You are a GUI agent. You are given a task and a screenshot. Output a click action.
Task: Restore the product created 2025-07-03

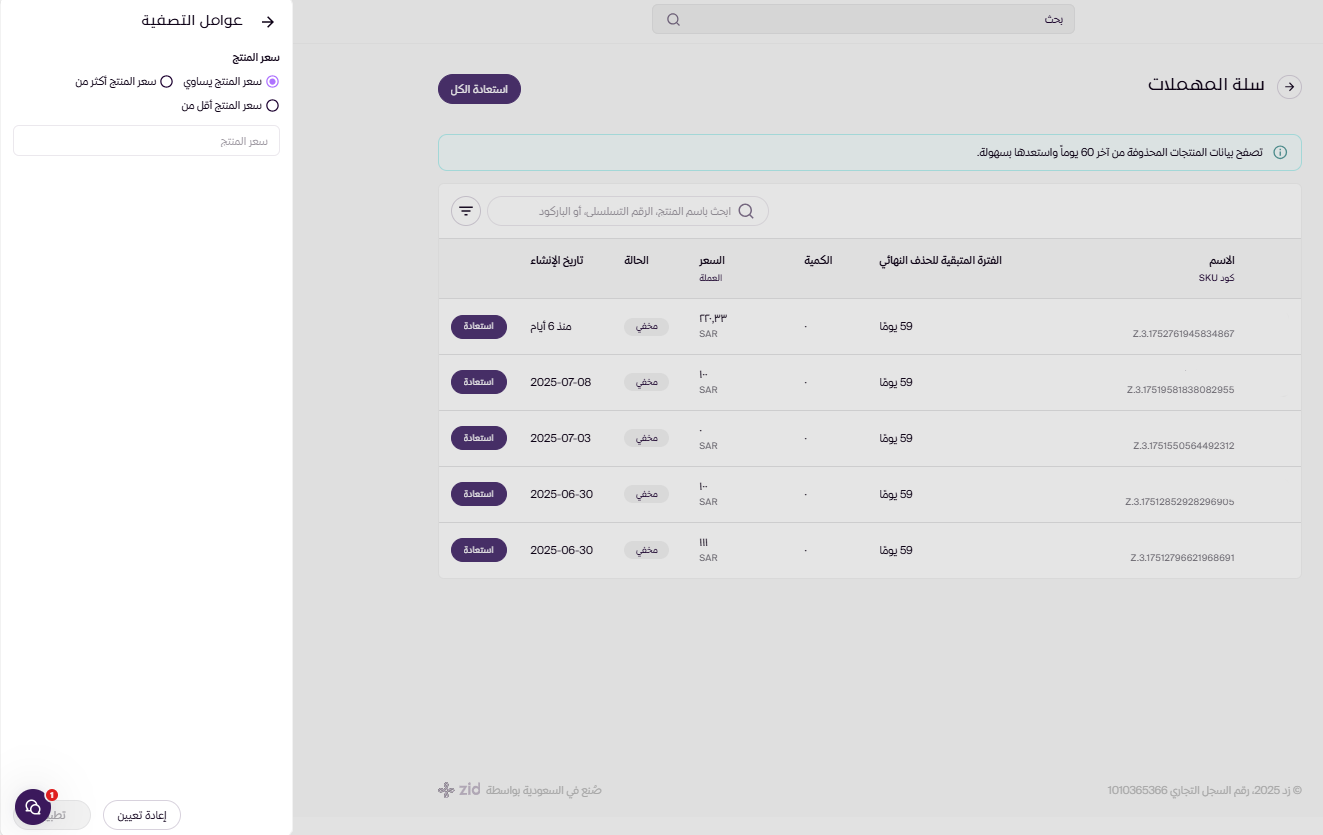click(479, 438)
